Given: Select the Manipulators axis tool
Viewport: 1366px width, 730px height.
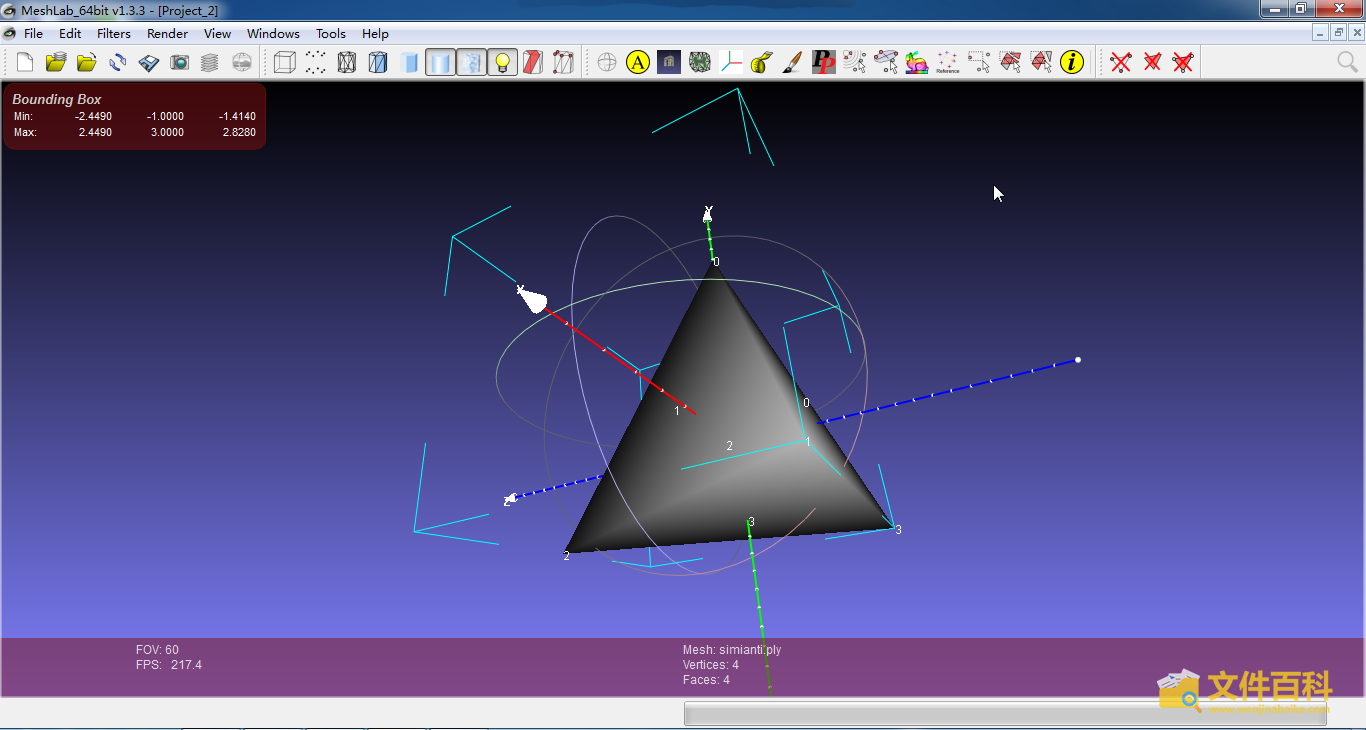Looking at the screenshot, I should 731,63.
